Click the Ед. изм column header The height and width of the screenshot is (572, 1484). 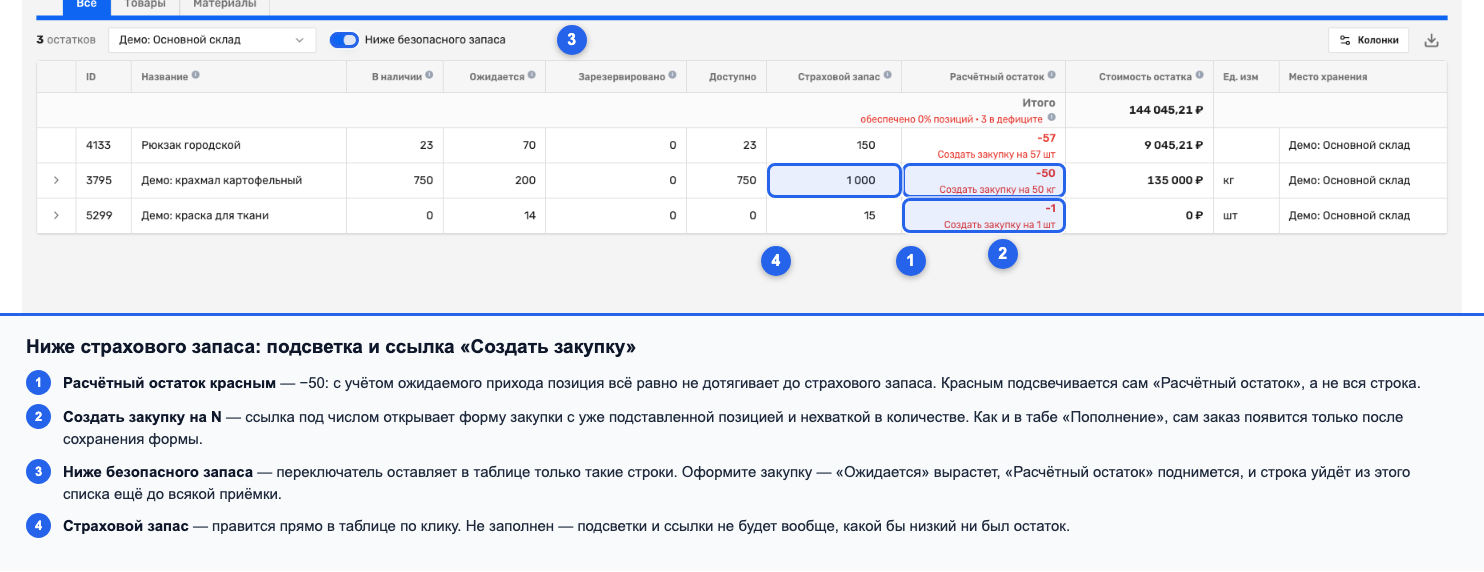click(1246, 77)
